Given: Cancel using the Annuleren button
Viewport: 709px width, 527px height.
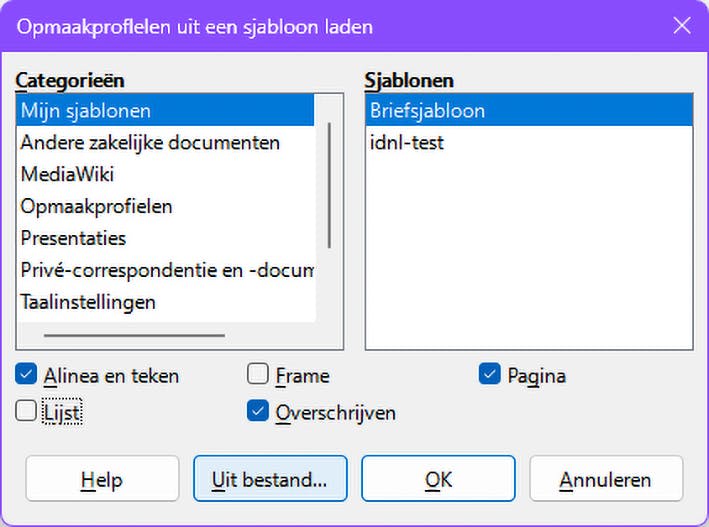Looking at the screenshot, I should click(x=606, y=479).
